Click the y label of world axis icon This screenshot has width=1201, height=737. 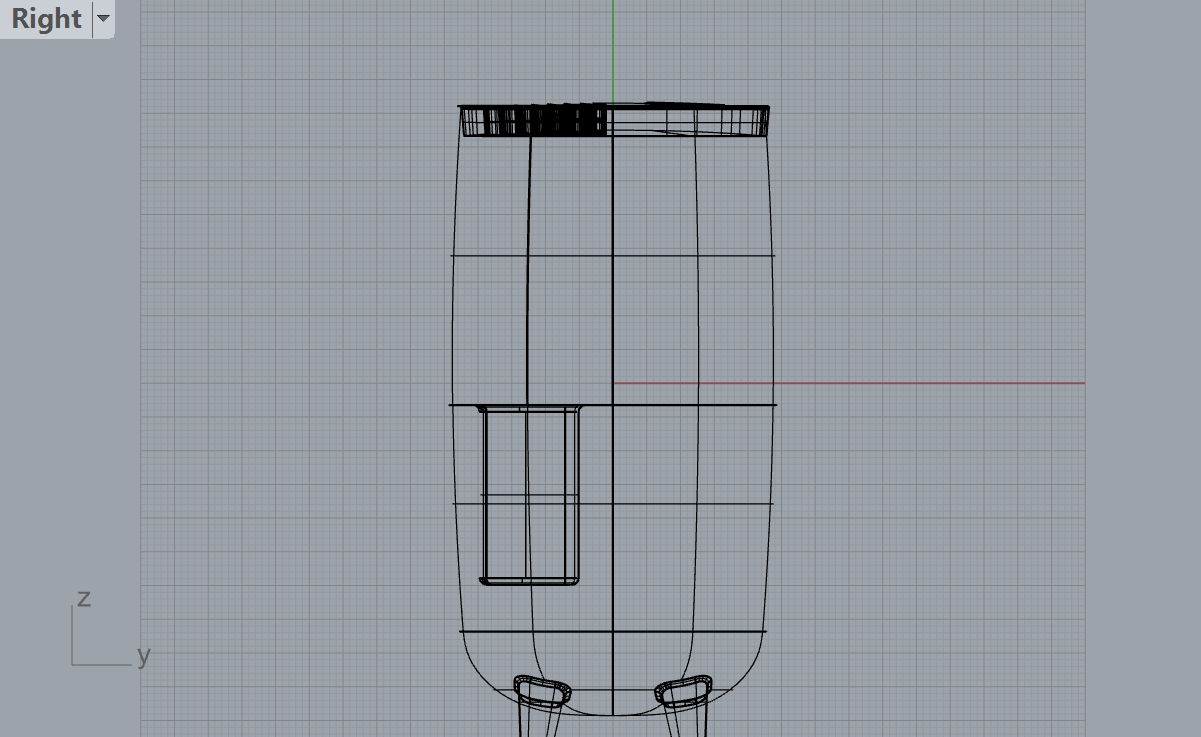pos(144,656)
